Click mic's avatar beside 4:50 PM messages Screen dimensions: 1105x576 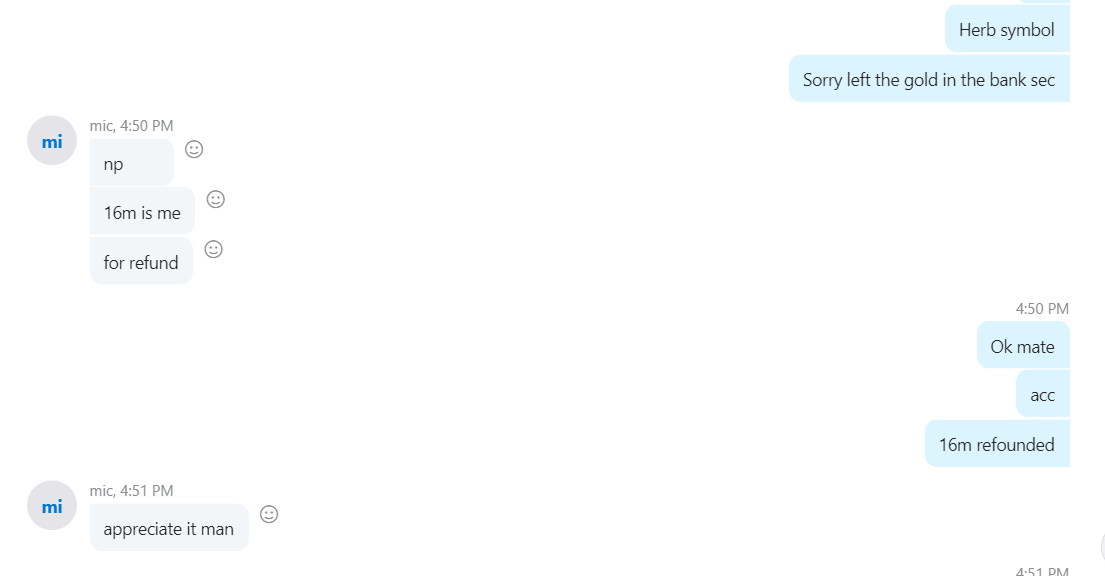pyautogui.click(x=52, y=141)
